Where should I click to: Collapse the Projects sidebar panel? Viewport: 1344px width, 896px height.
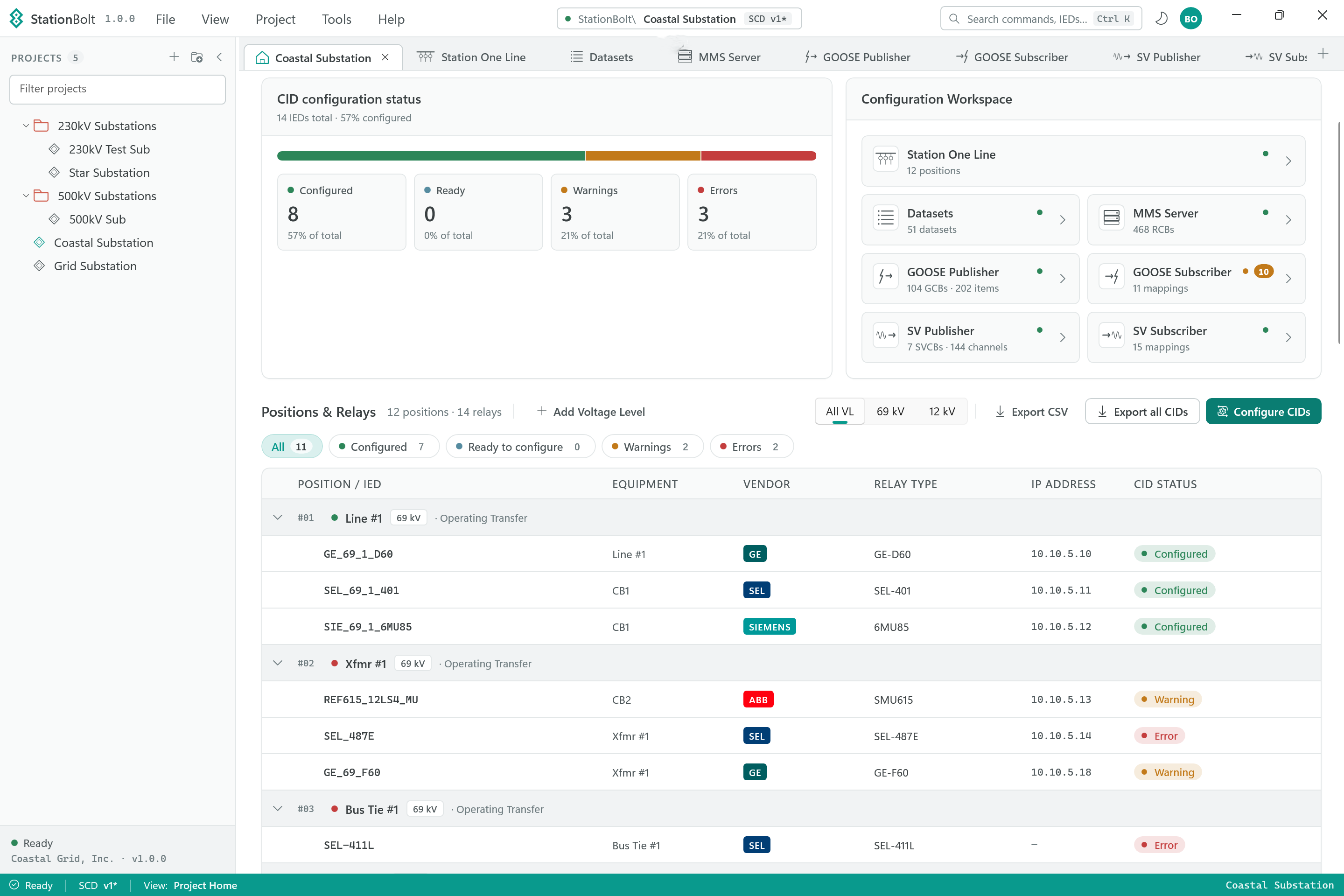219,57
